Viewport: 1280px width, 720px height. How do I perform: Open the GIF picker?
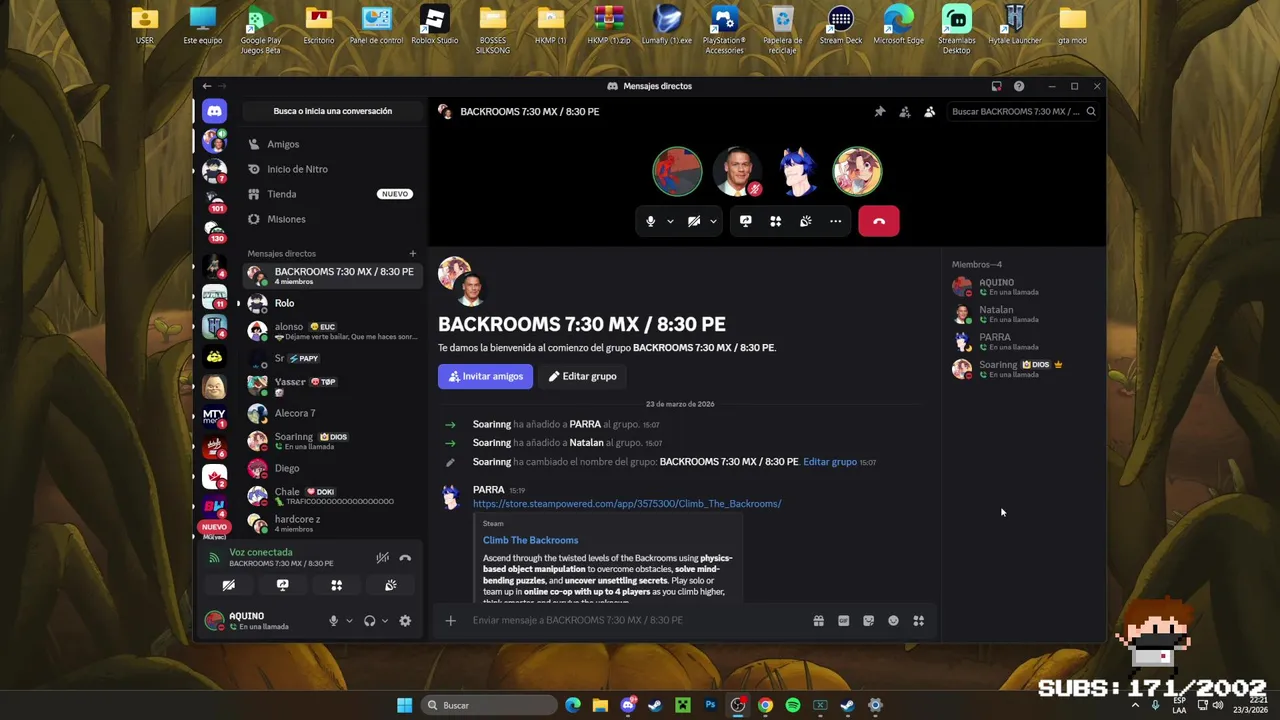pyautogui.click(x=843, y=621)
